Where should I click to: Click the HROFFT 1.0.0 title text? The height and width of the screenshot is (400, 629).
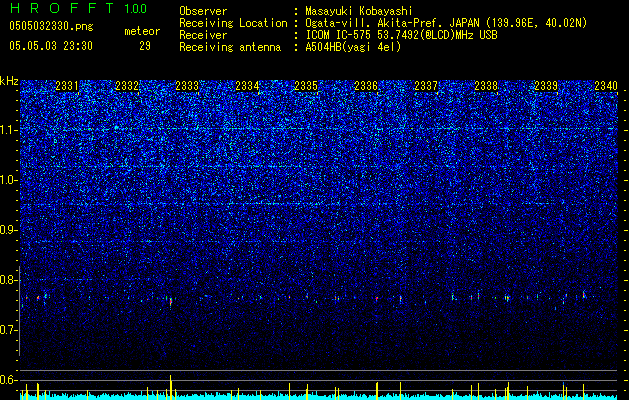click(78, 8)
